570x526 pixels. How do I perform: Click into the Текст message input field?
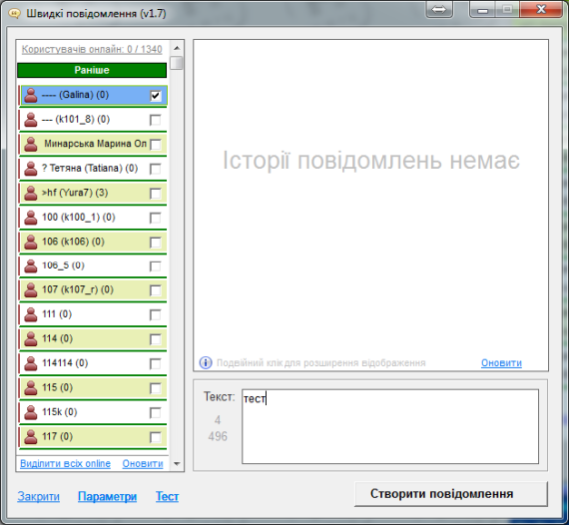click(390, 426)
